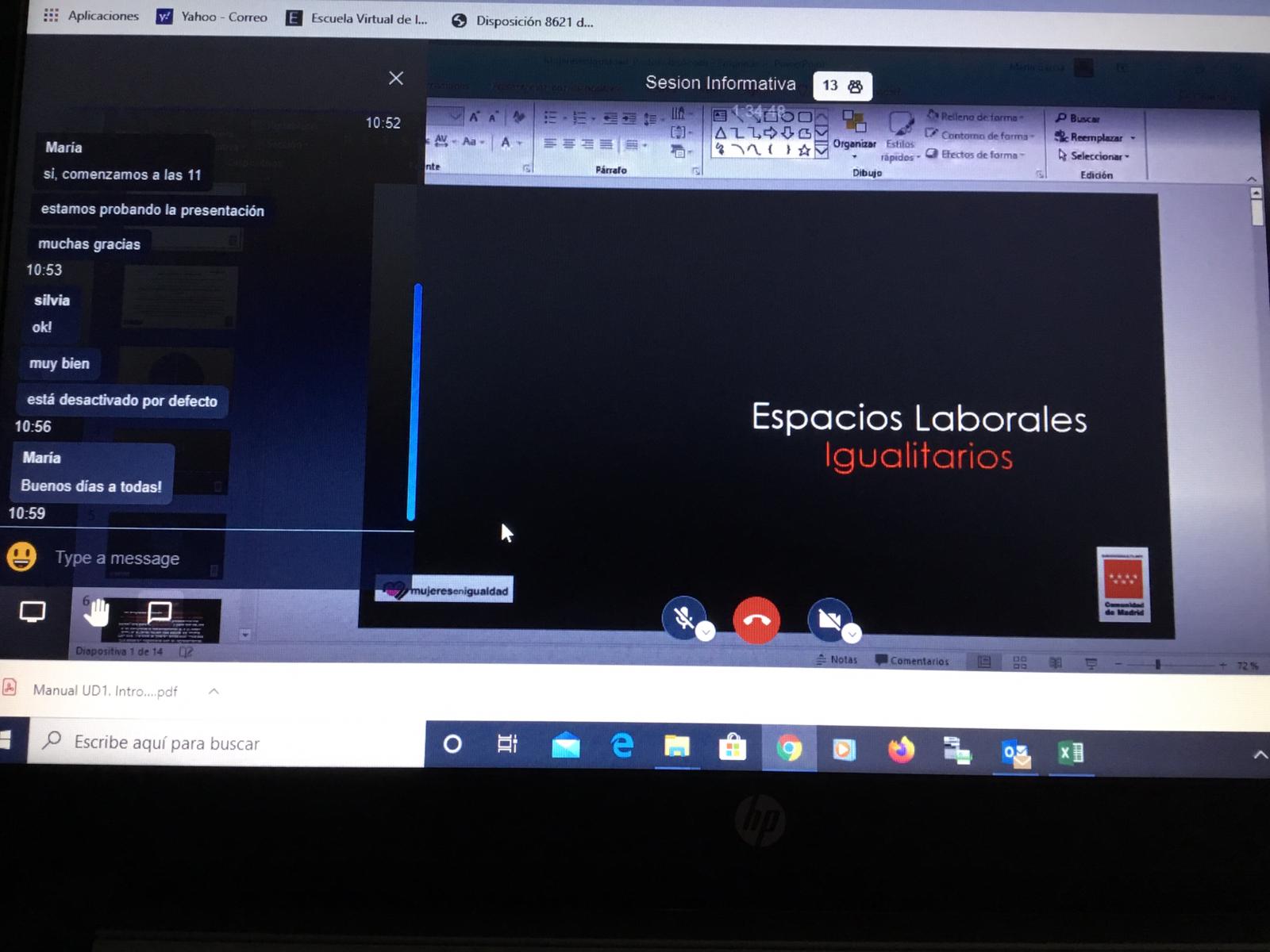1270x952 pixels.
Task: Increase list indent level in Párrafo
Action: click(x=629, y=119)
